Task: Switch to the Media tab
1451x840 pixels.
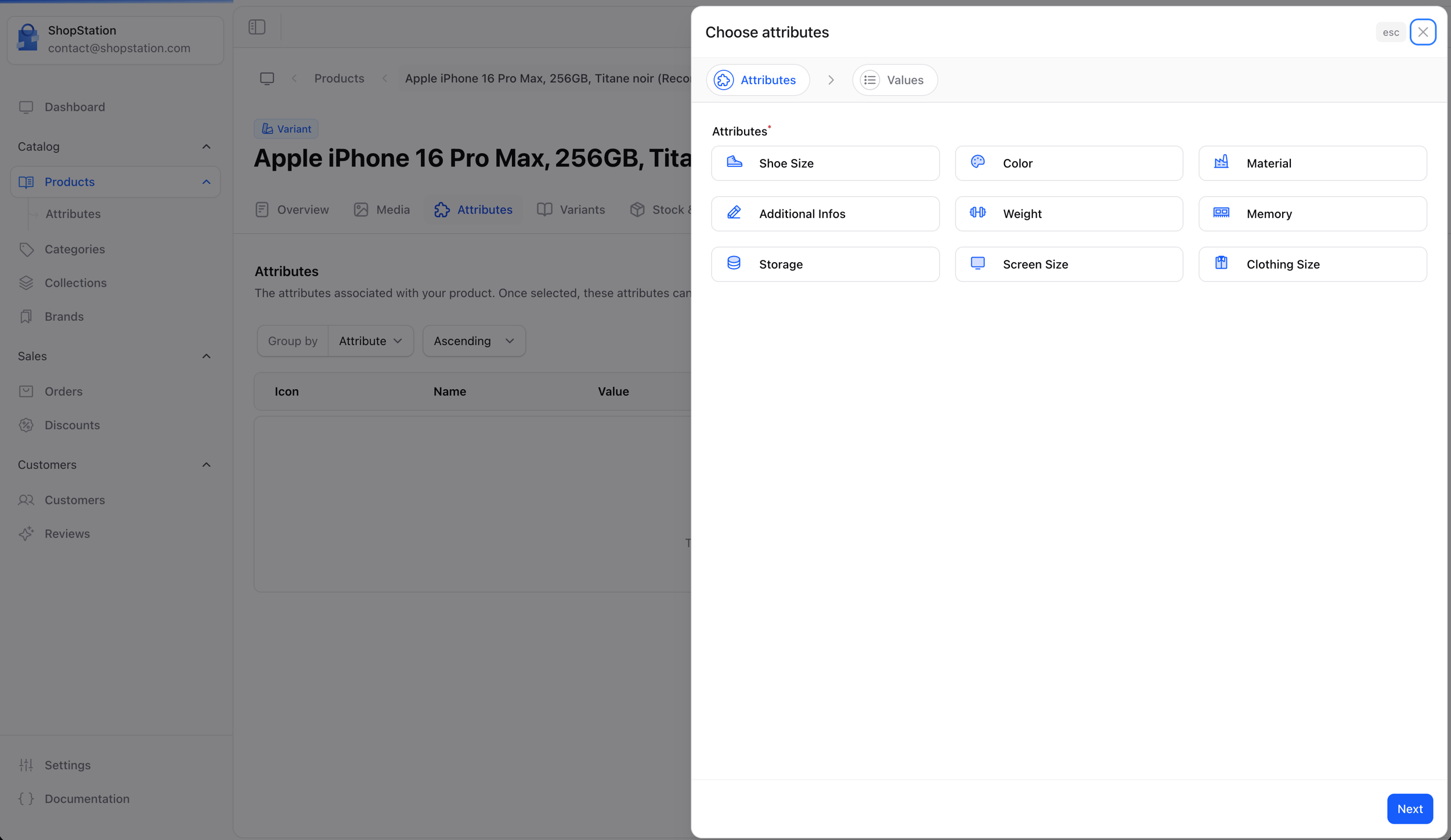Action: 381,209
